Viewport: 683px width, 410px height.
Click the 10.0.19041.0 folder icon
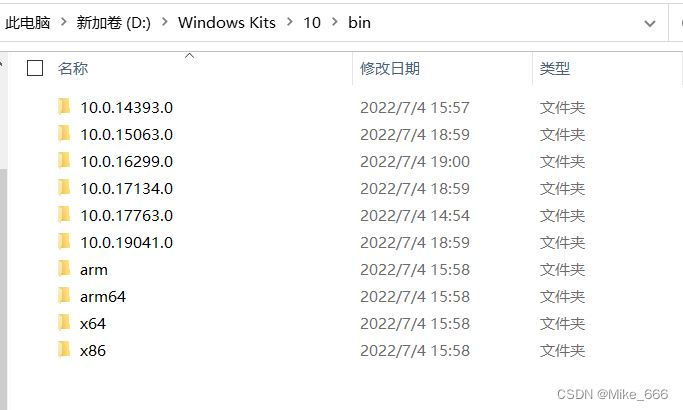click(x=64, y=242)
